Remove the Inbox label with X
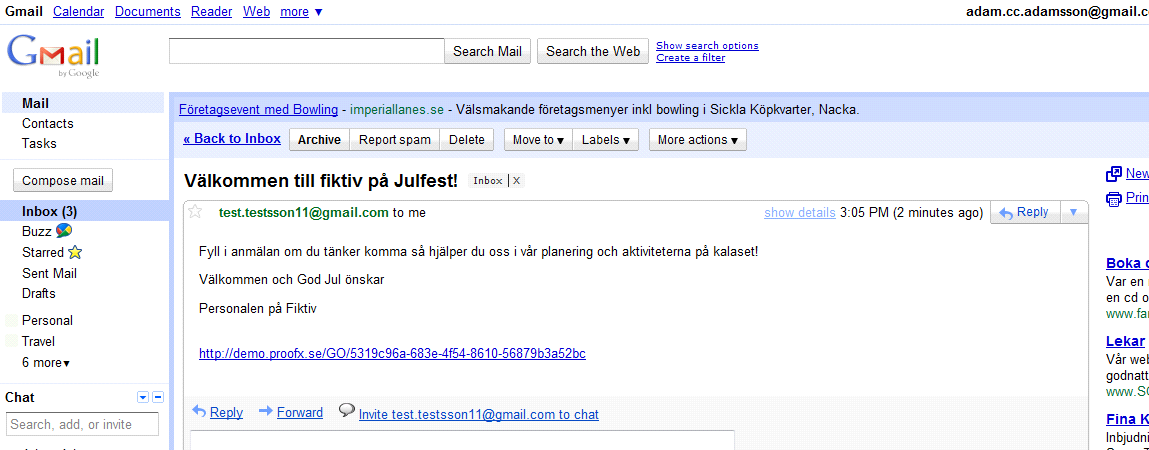 pyautogui.click(x=517, y=181)
